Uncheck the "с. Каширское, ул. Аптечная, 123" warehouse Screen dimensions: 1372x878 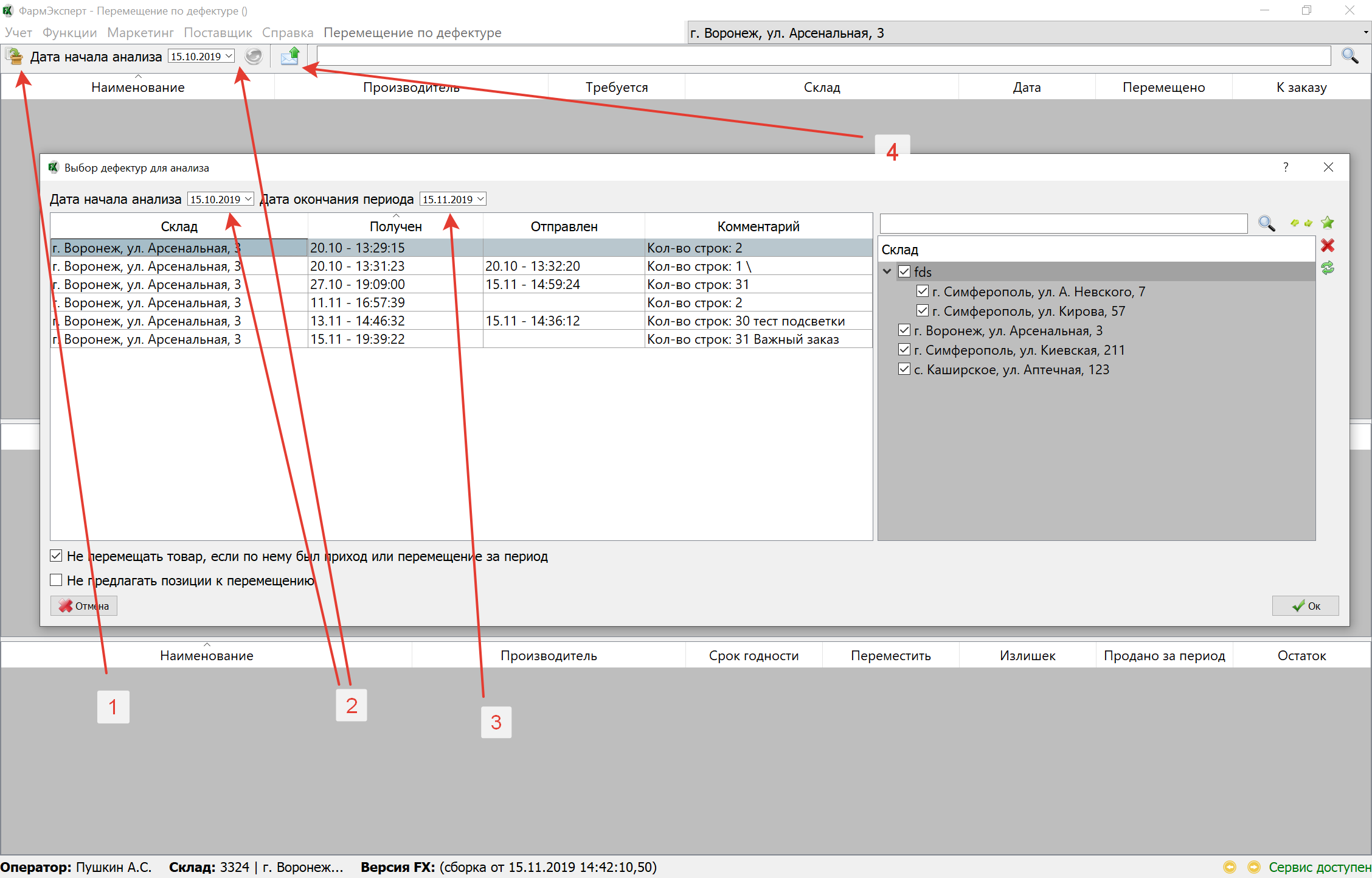(904, 369)
